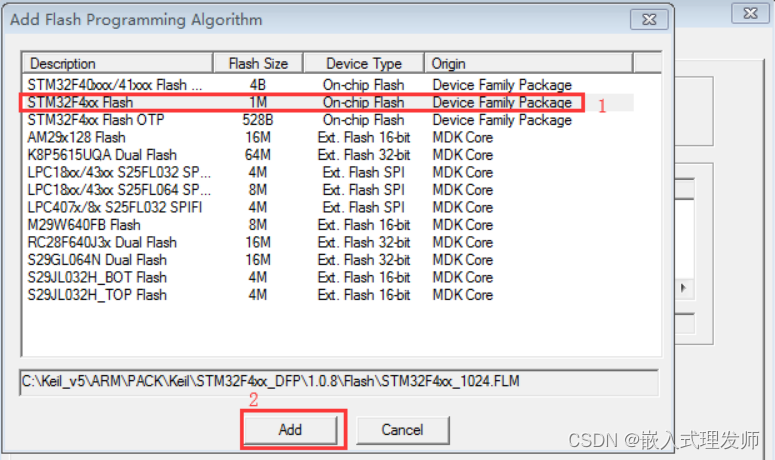Click the Cancel button
775x460 pixels.
click(402, 430)
